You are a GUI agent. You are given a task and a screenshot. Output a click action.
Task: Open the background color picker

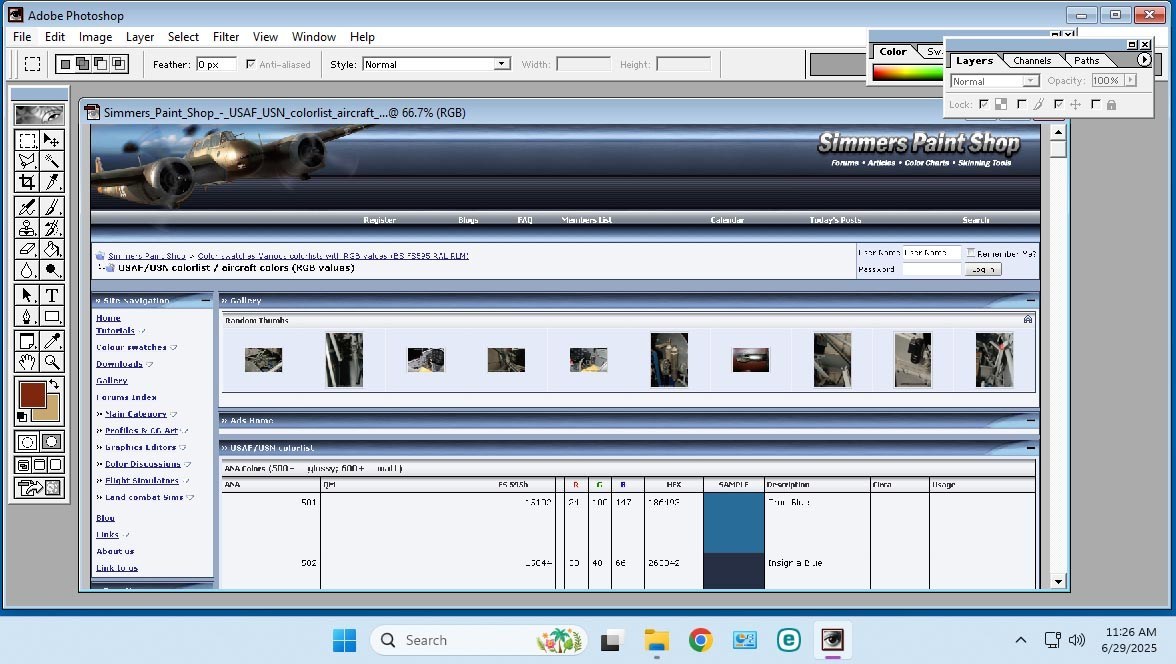coord(50,411)
